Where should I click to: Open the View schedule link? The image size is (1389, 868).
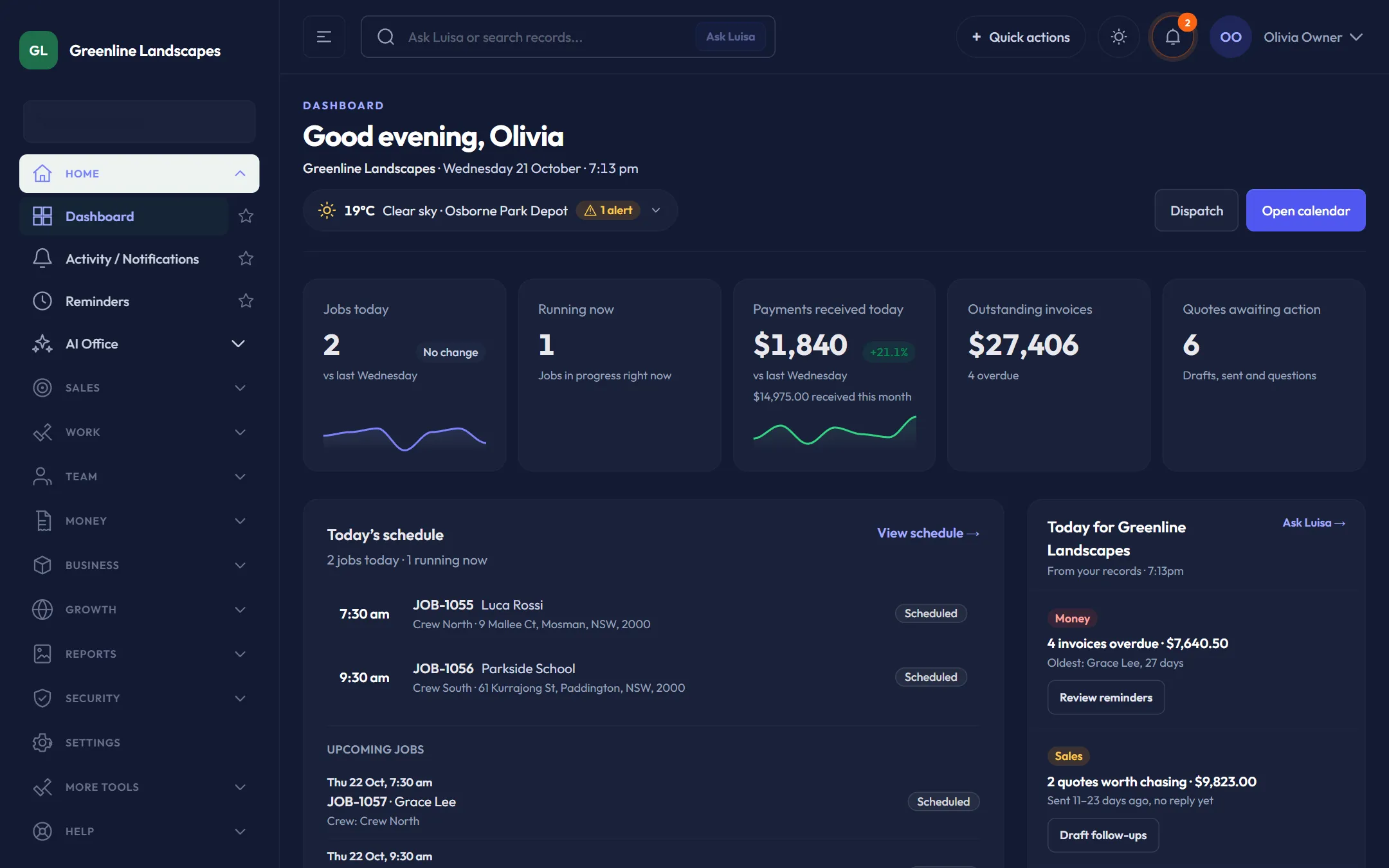click(928, 533)
